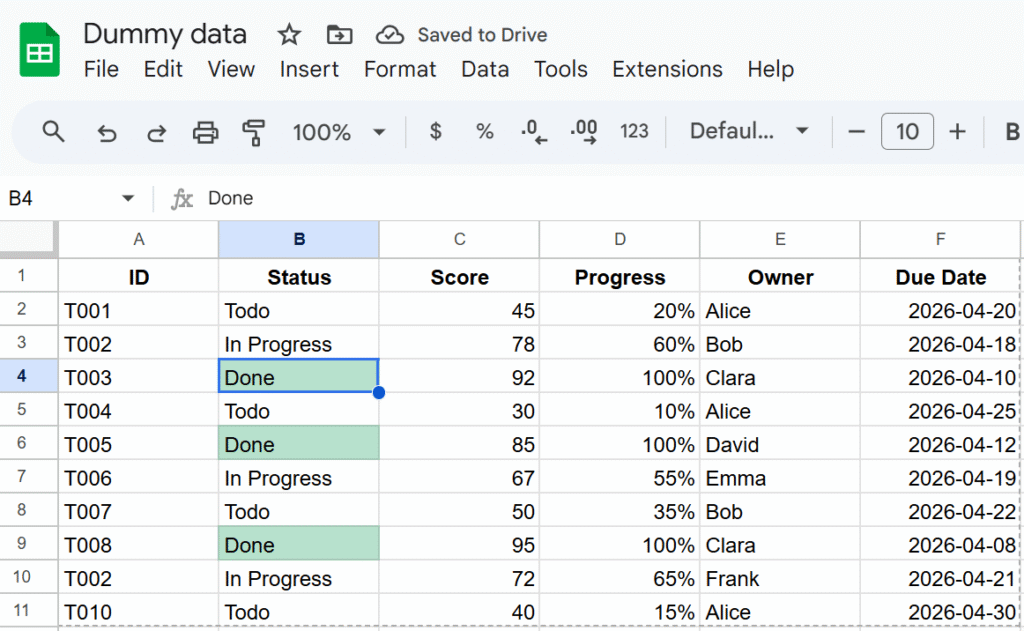Click the Move to folder icon

[x=340, y=35]
